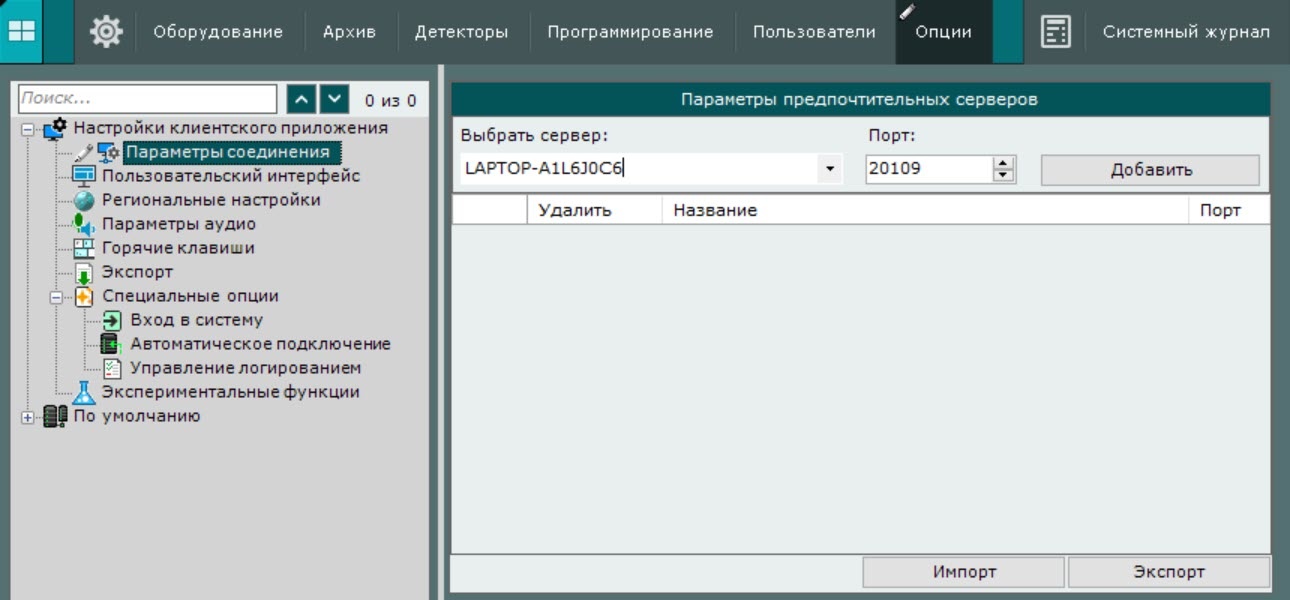1290x600 pixels.
Task: Increase the port value with up stepper
Action: coord(1003,163)
